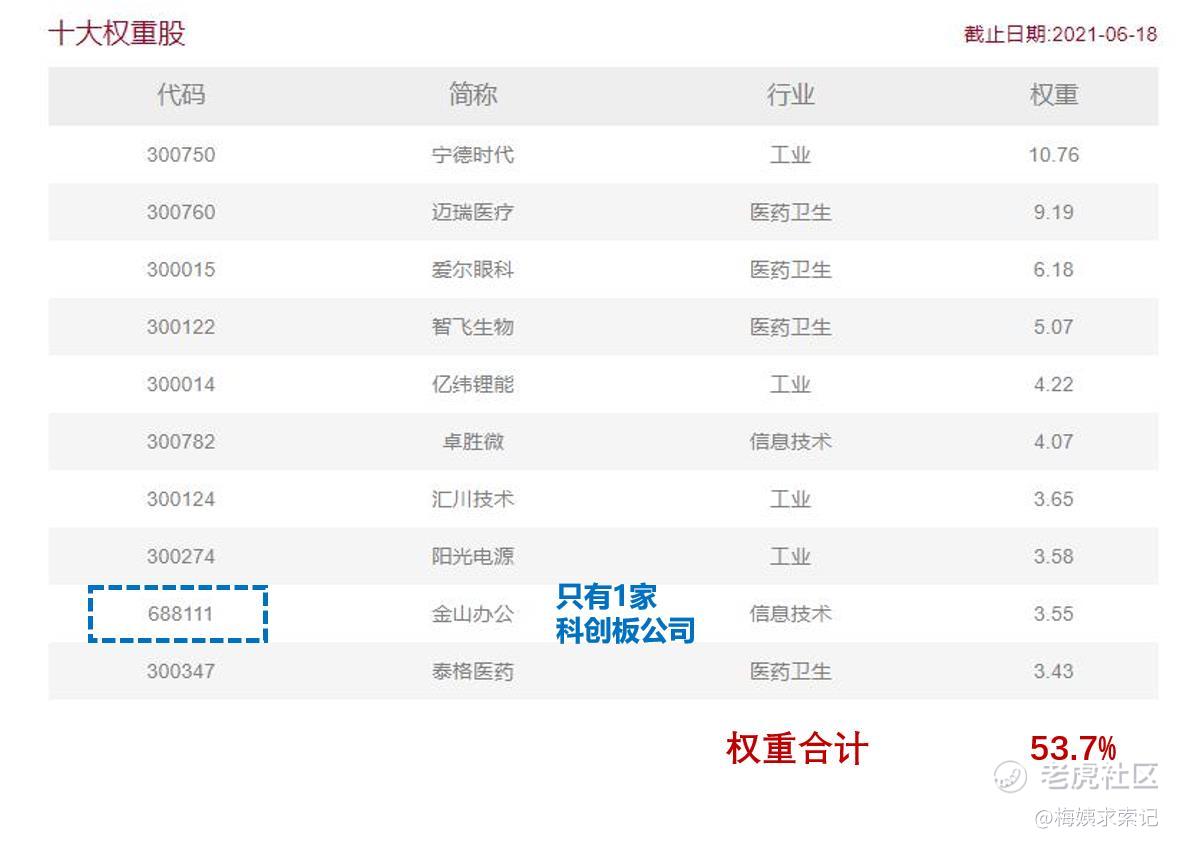Click the weight value 6.18
This screenshot has height=844, width=1181.
coord(1054,270)
